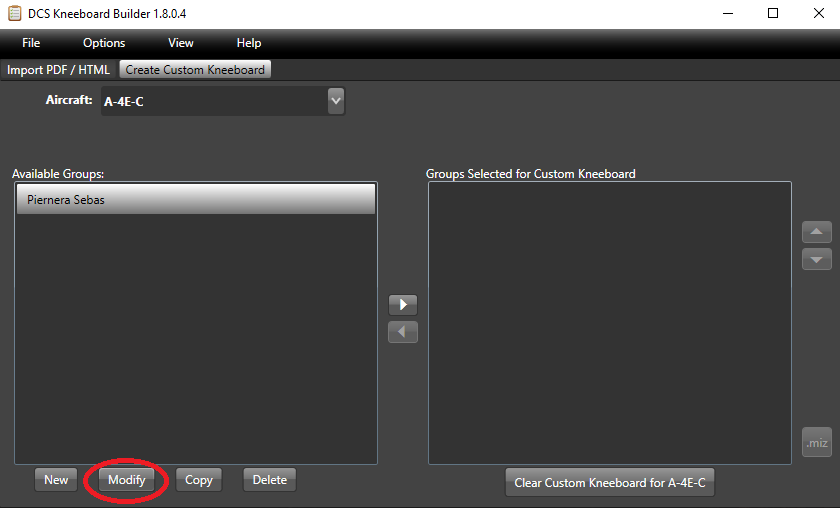
Task: Expand the Aircraft dropdown arrow
Action: [336, 101]
